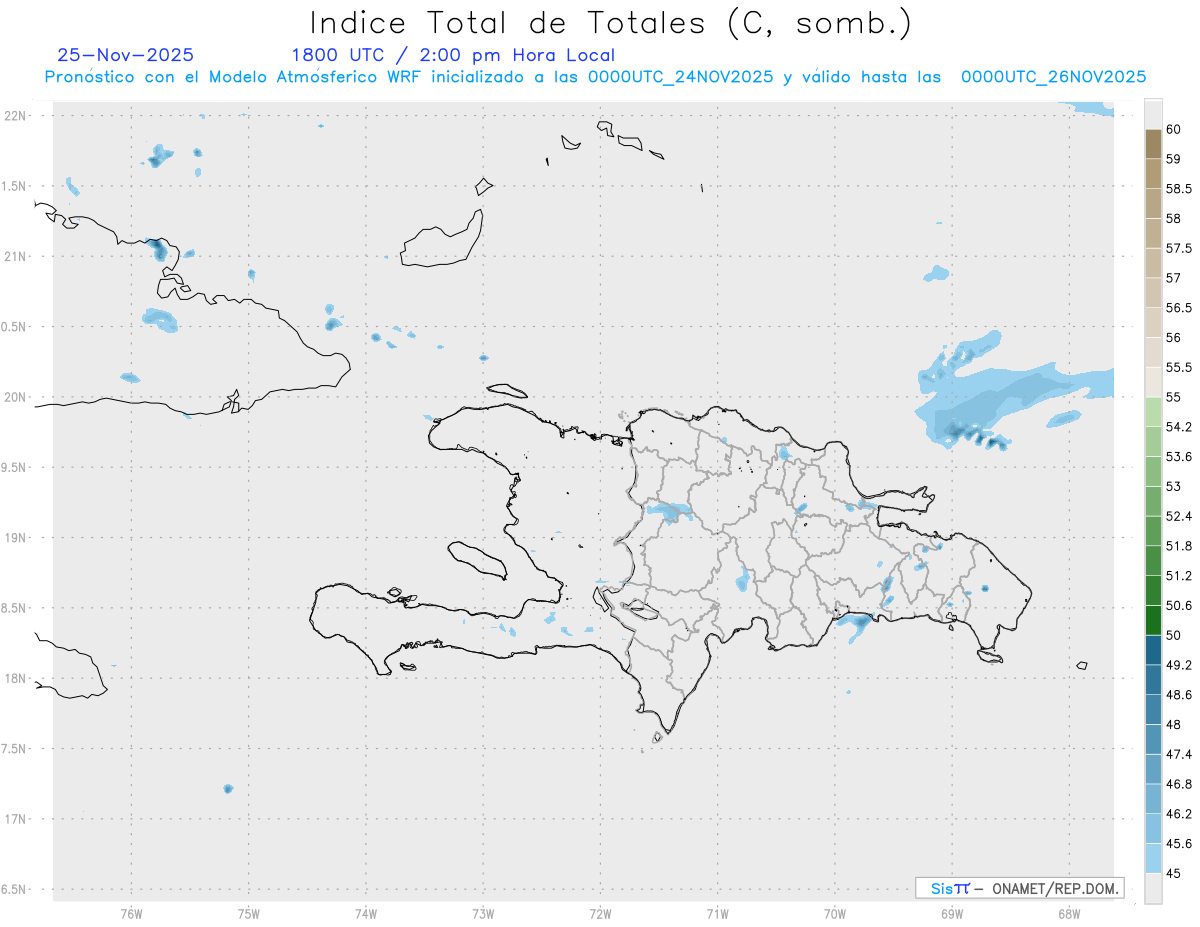The width and height of the screenshot is (1200, 927).
Task: Click the colorbar value '52.4'
Action: click(1178, 516)
